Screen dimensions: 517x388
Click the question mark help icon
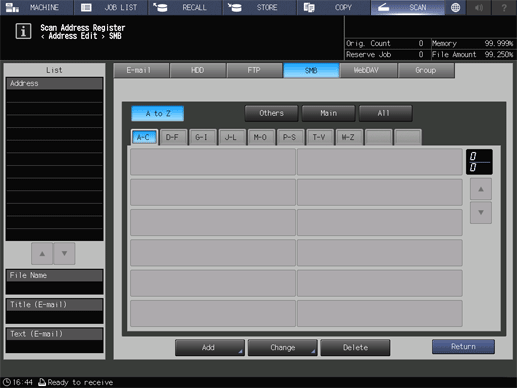pos(504,7)
